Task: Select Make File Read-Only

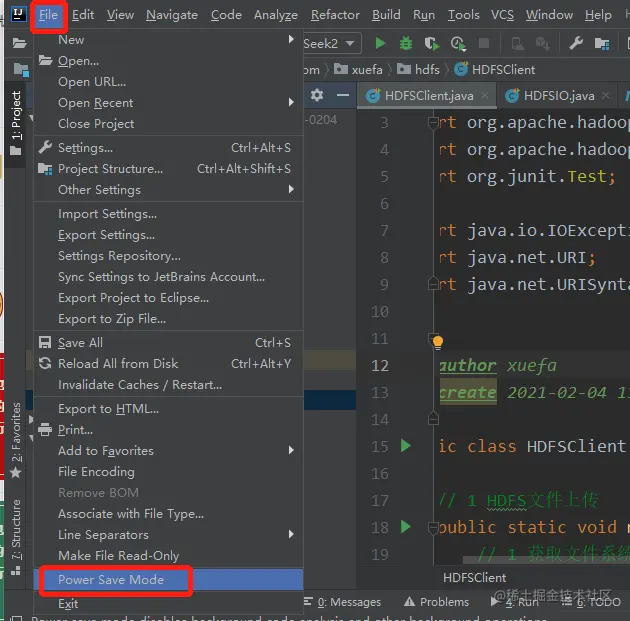Action: coord(169,555)
